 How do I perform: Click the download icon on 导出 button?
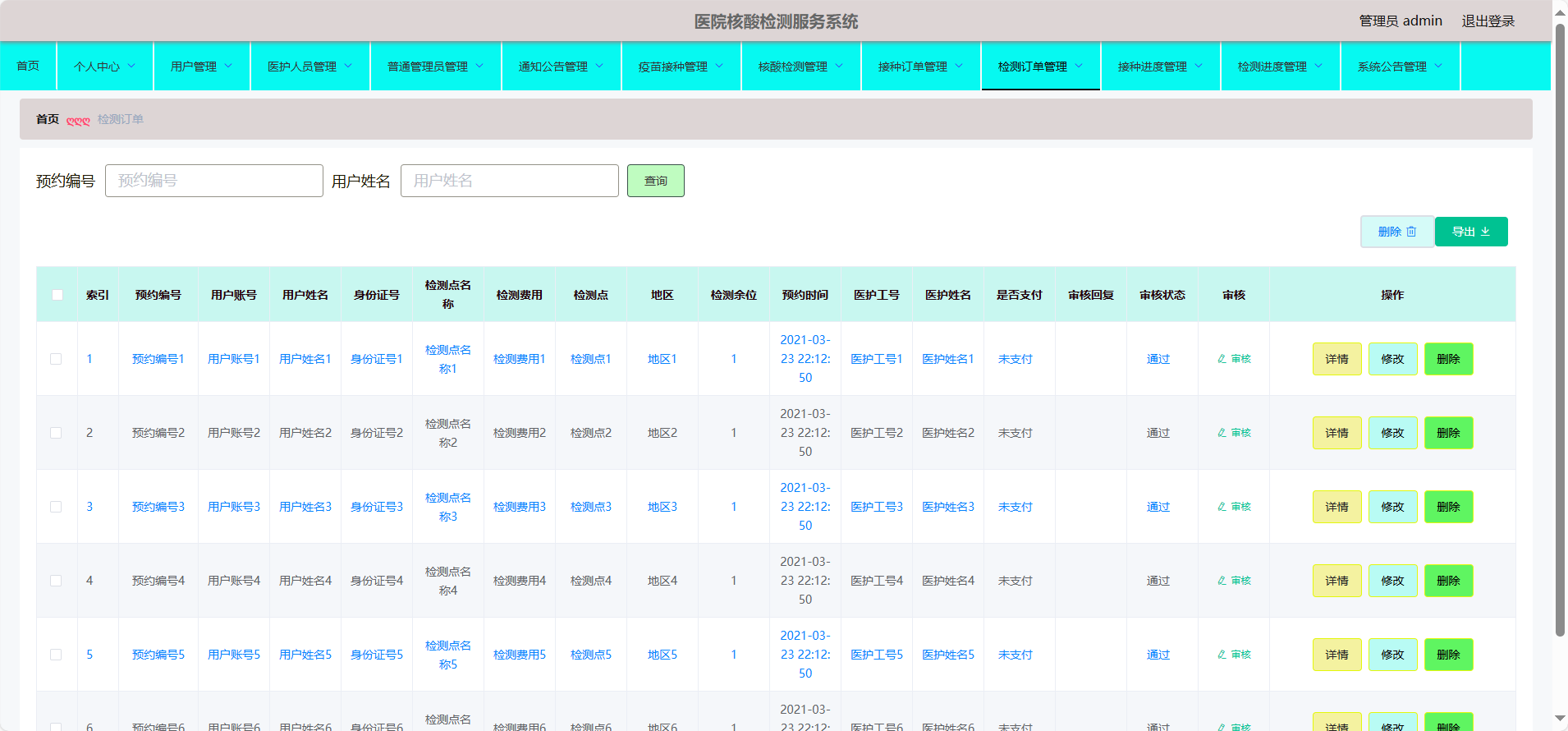(x=1485, y=232)
